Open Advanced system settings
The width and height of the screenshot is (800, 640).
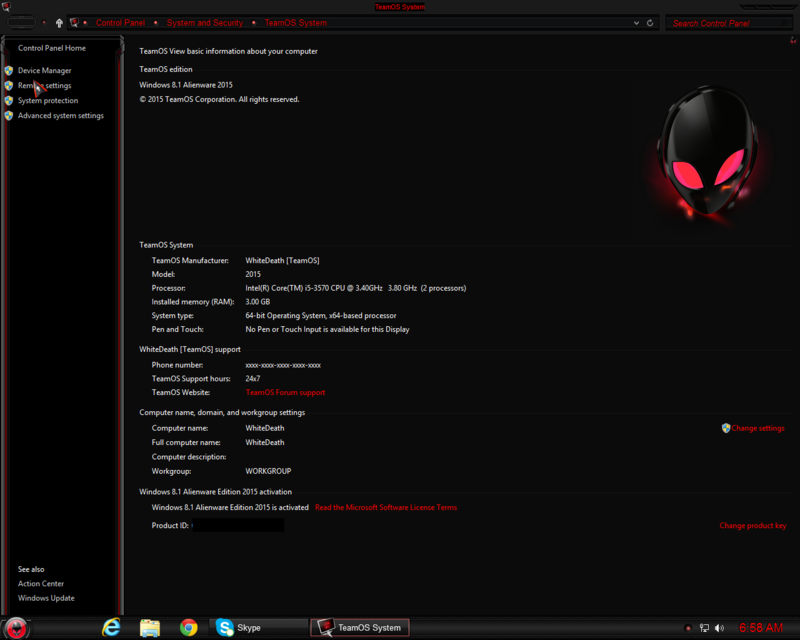61,115
